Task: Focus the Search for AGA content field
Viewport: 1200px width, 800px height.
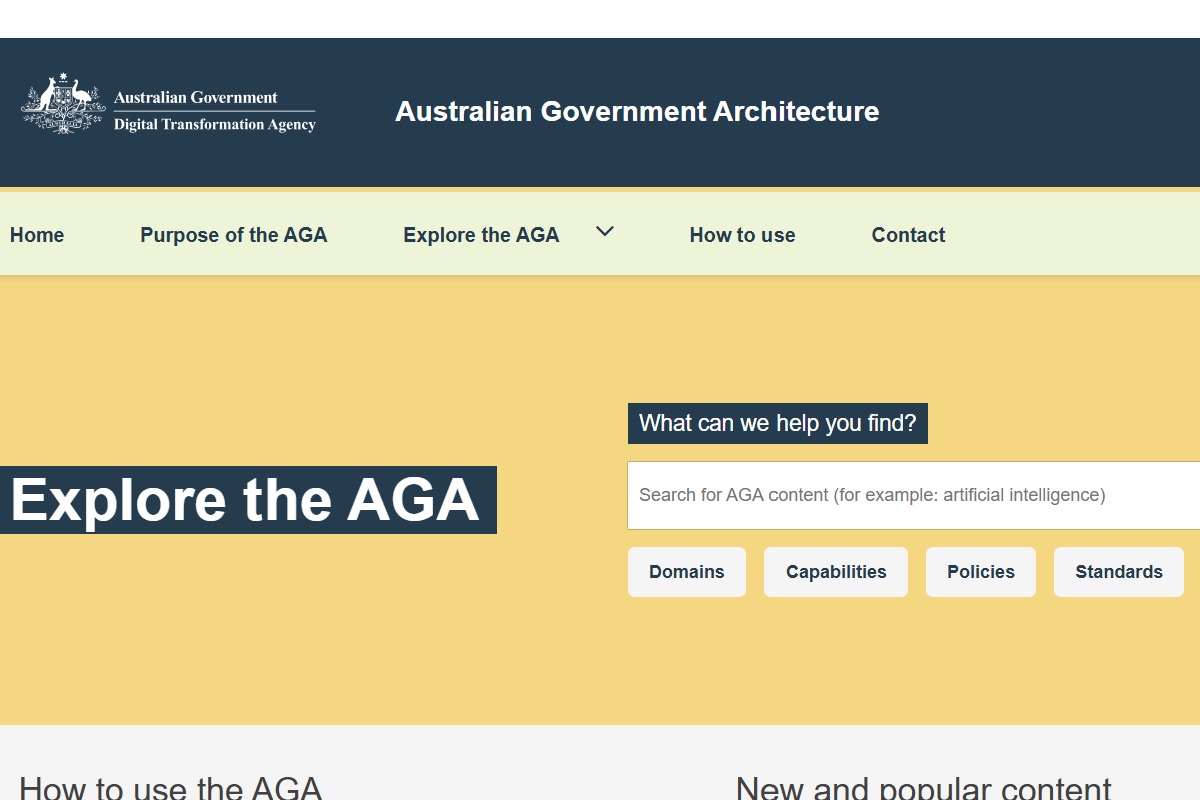Action: [x=914, y=495]
